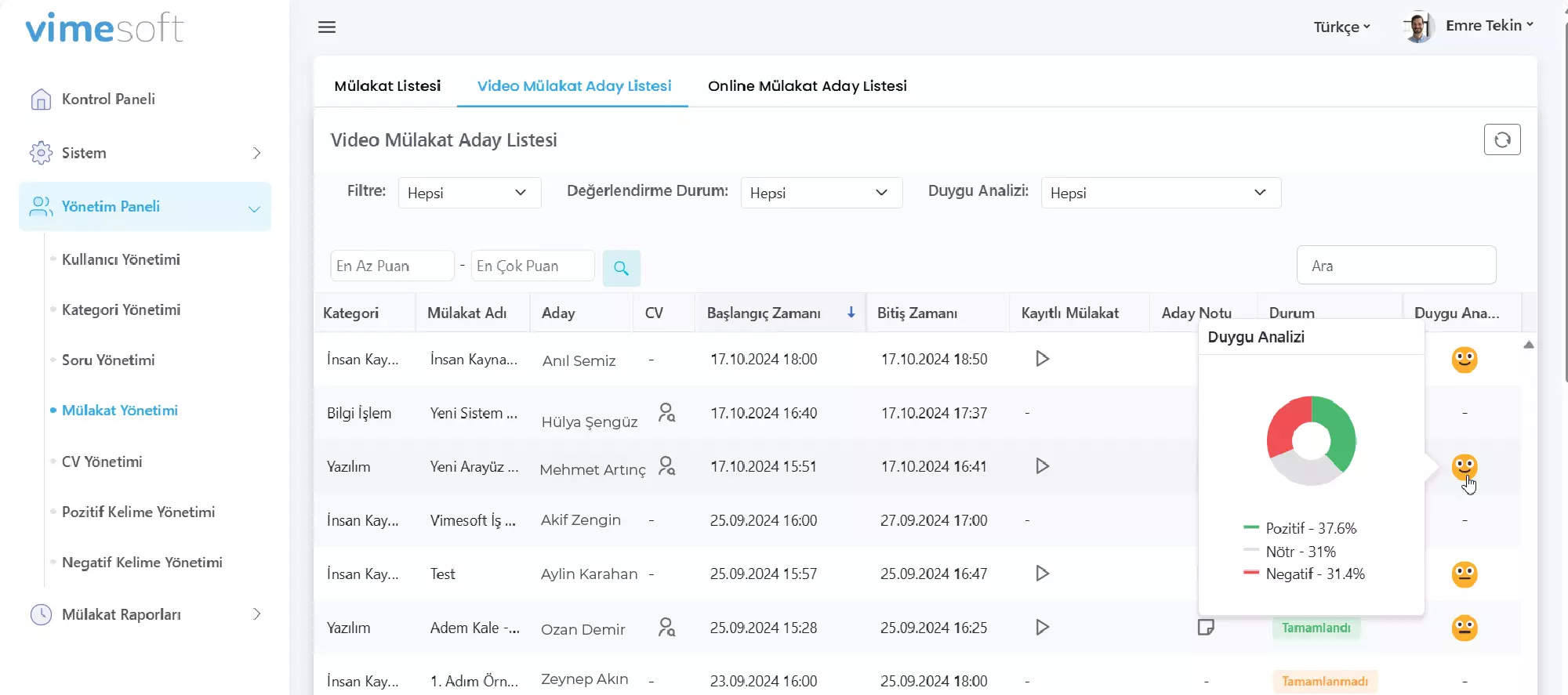
Task: Open Pozitif Kelime Yönetimi menu item
Action: (x=138, y=512)
